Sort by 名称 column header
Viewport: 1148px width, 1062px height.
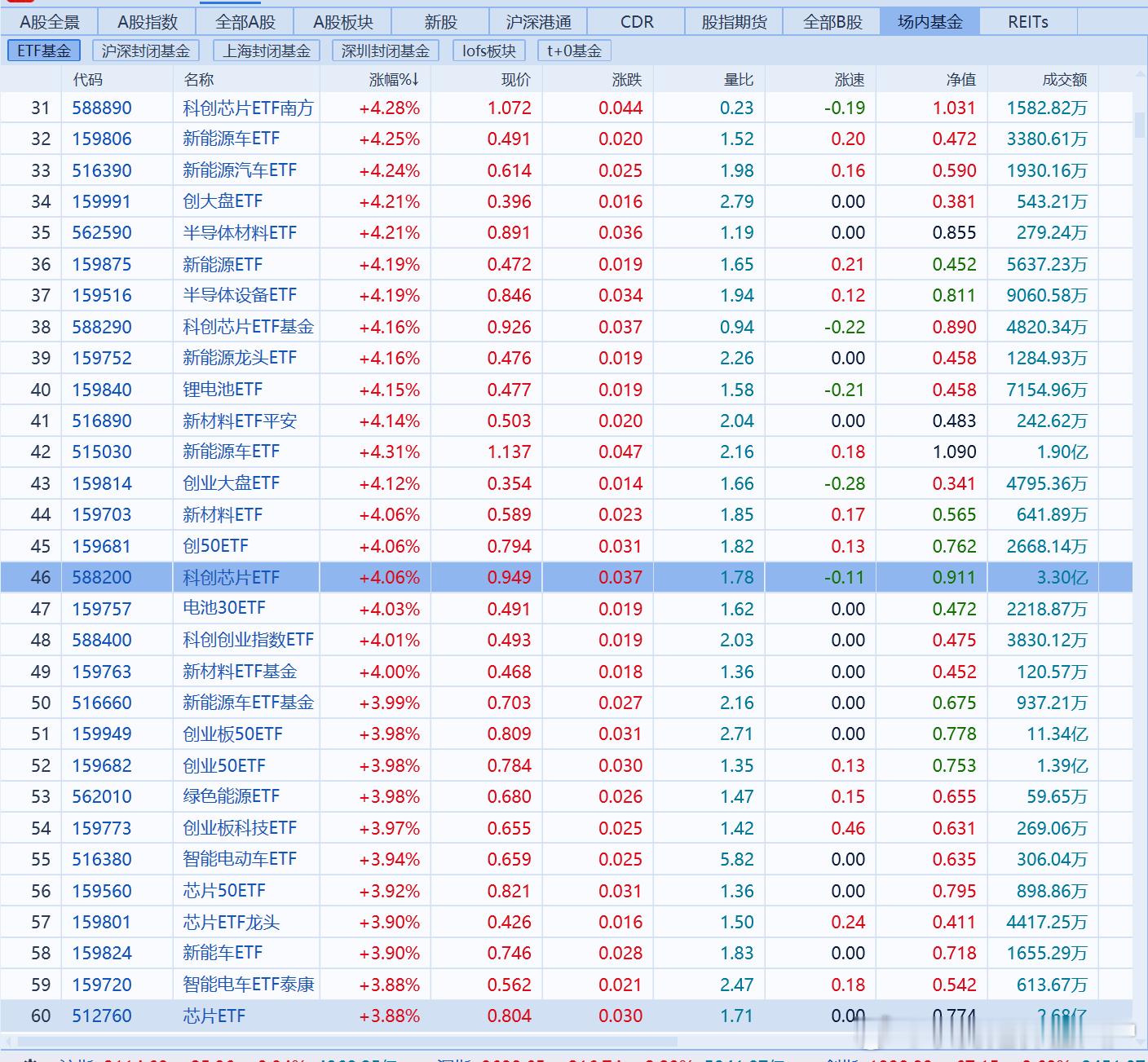tap(199, 80)
